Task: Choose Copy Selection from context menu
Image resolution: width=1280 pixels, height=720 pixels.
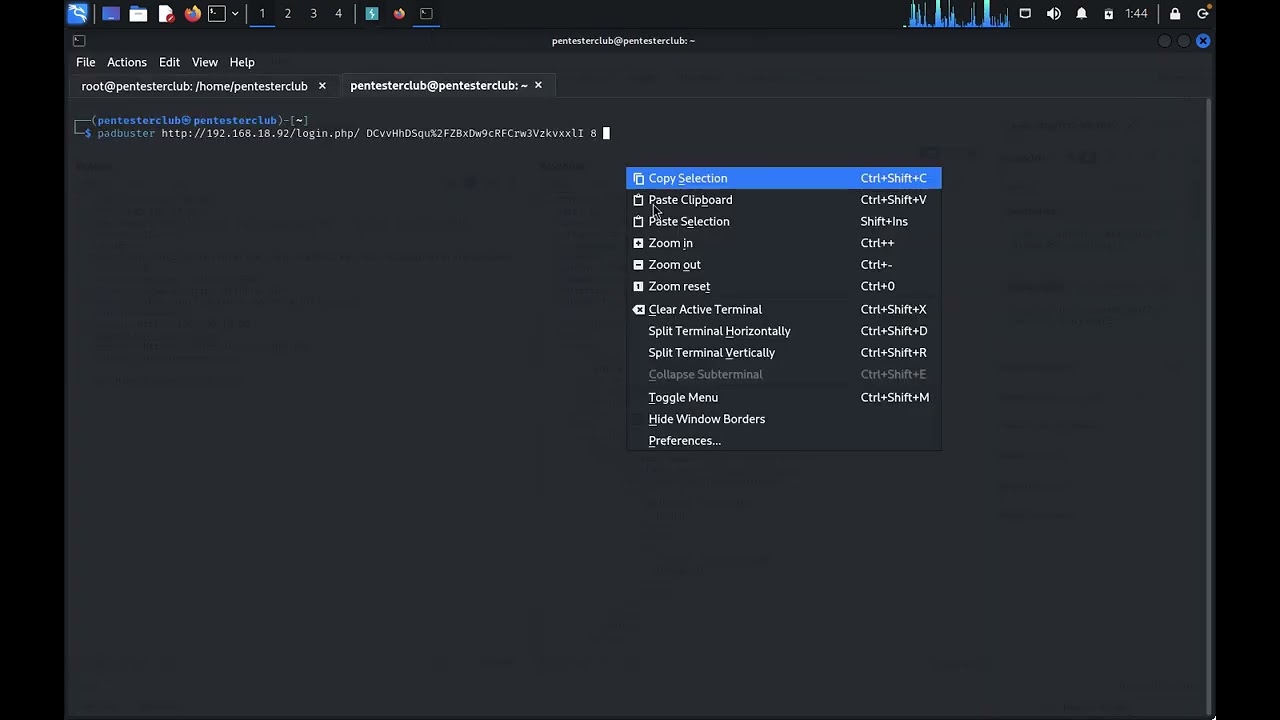Action: [784, 178]
